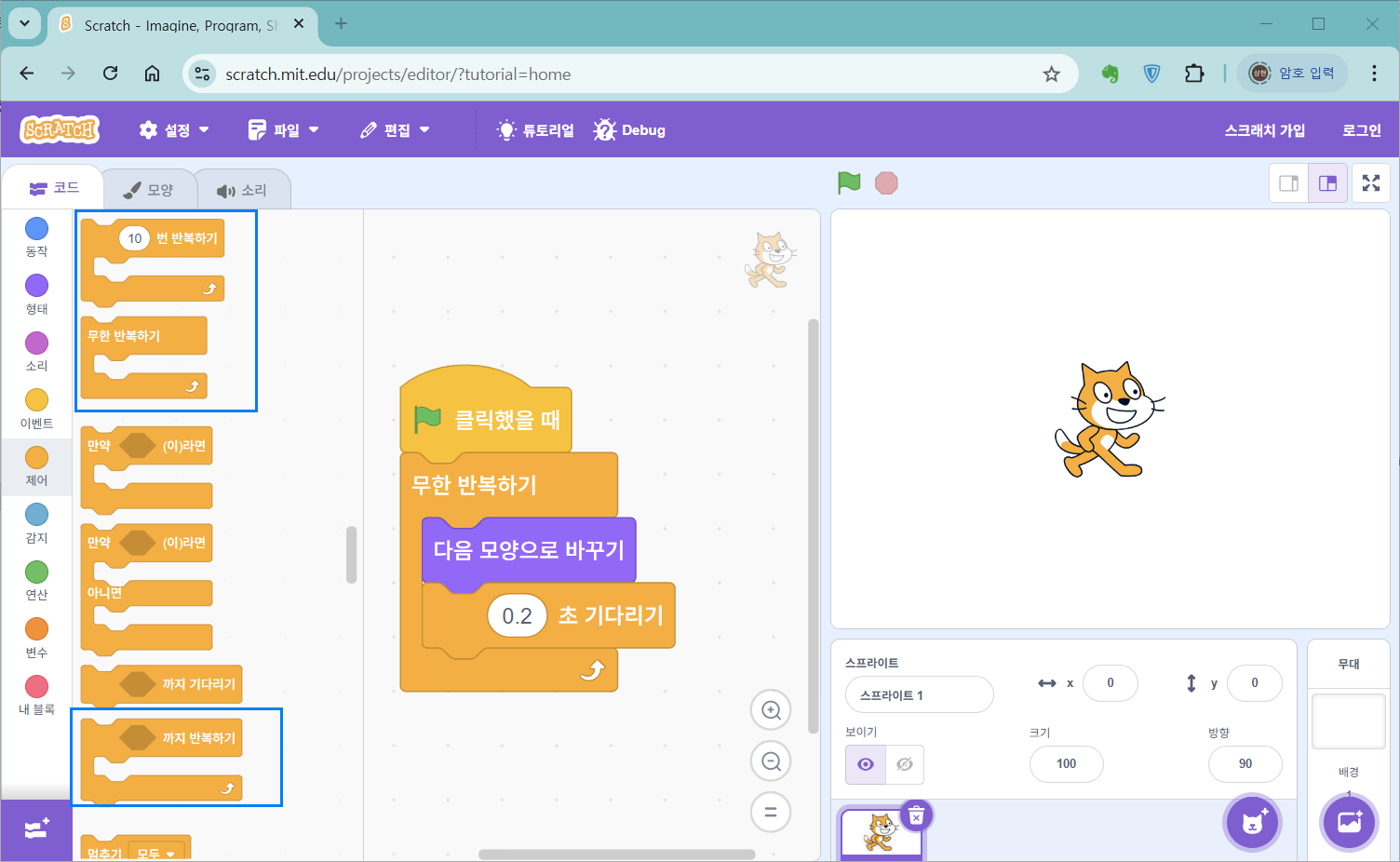Select 동작 (Motion) block category circle

(36, 228)
